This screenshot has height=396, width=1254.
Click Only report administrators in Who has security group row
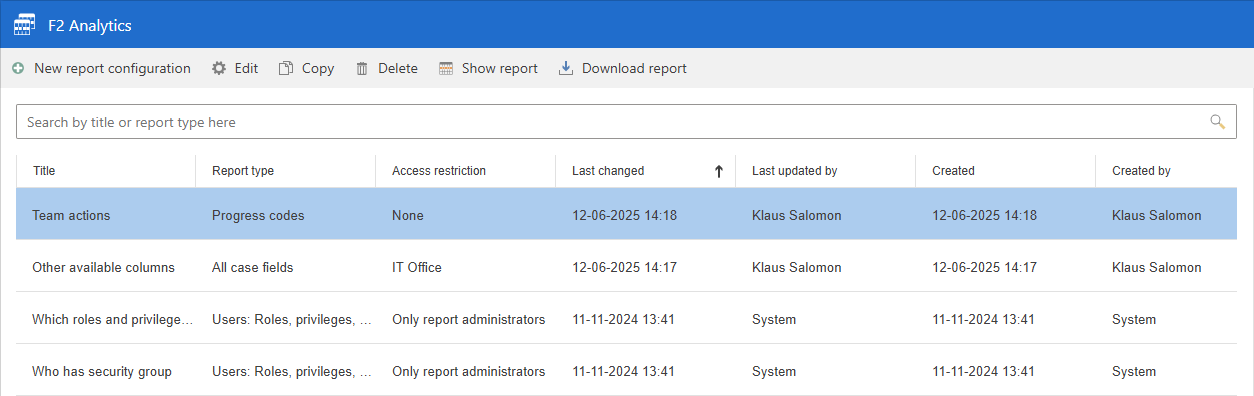469,372
